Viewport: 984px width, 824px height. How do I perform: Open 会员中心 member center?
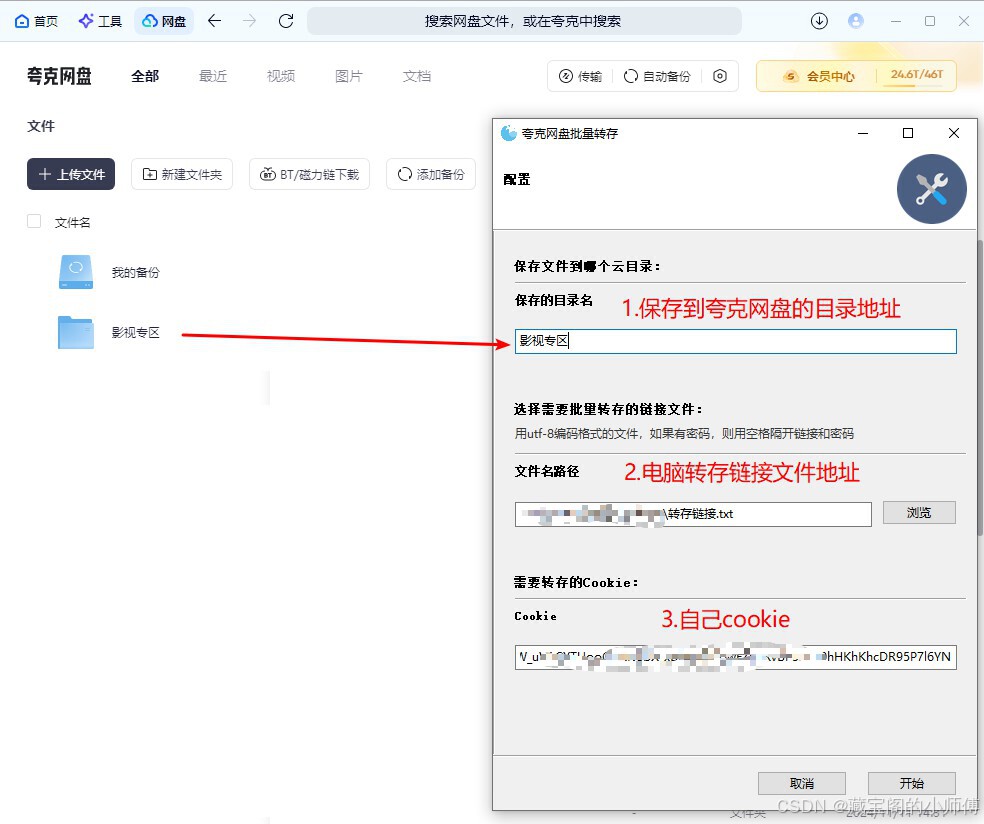818,76
